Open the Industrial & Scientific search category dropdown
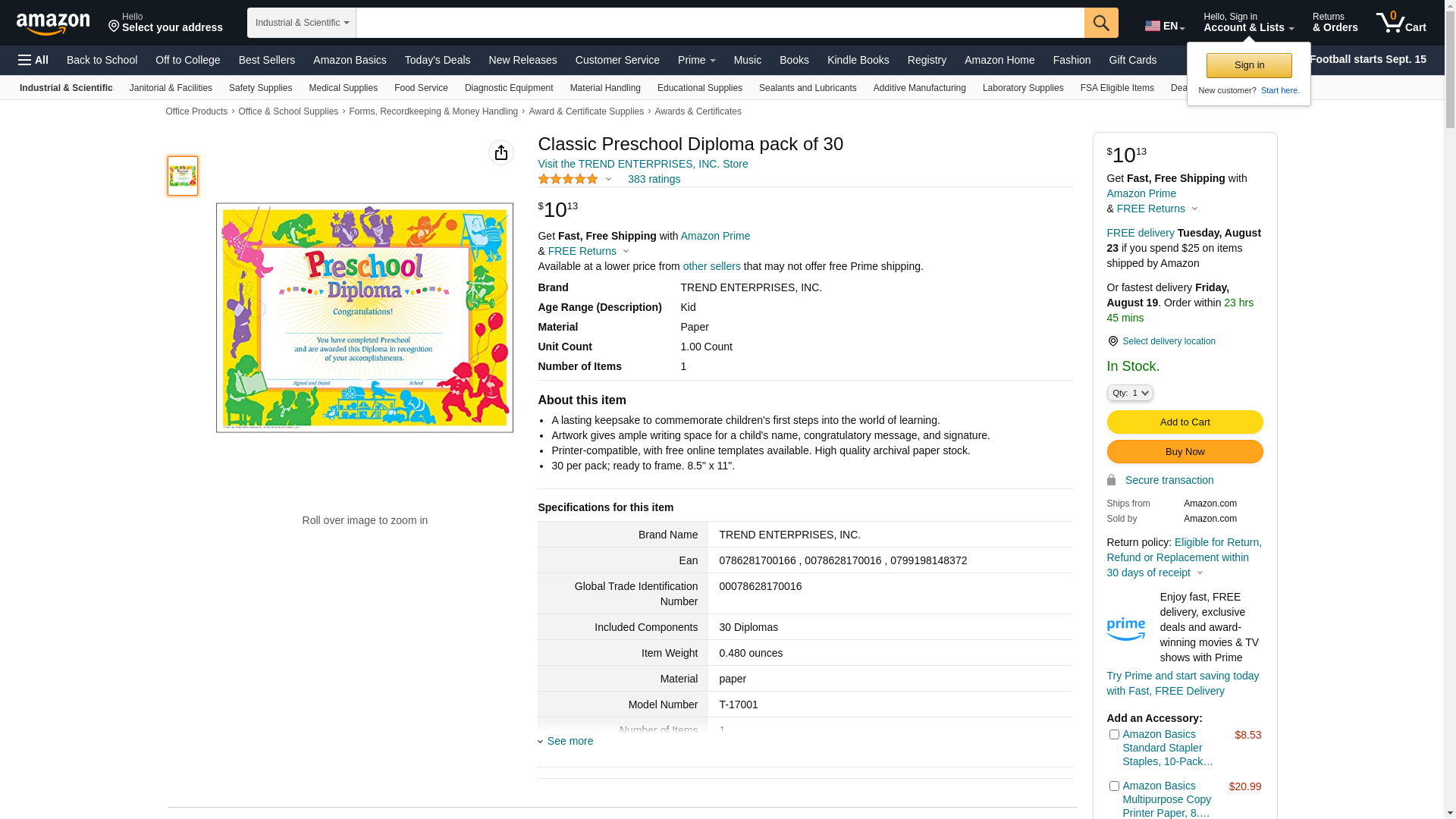1456x819 pixels. (x=302, y=23)
